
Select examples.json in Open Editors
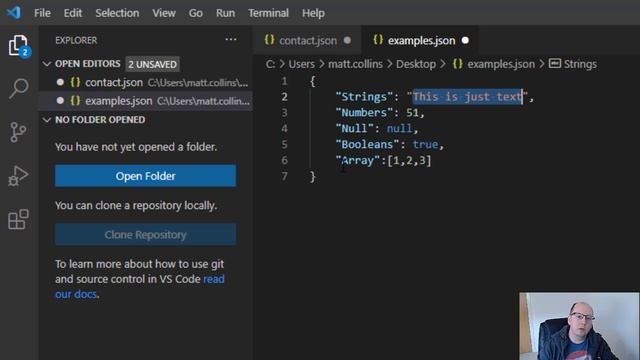tap(145, 100)
